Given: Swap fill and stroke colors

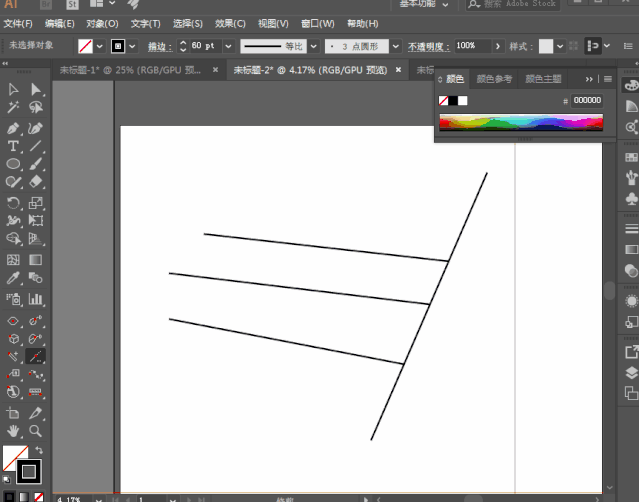Looking at the screenshot, I should coord(39,450).
